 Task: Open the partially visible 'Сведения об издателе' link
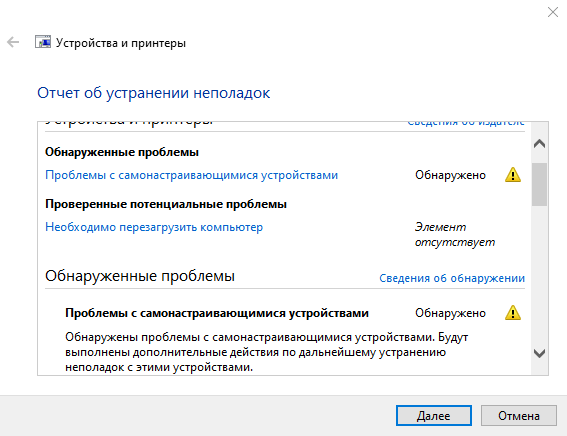(466, 123)
